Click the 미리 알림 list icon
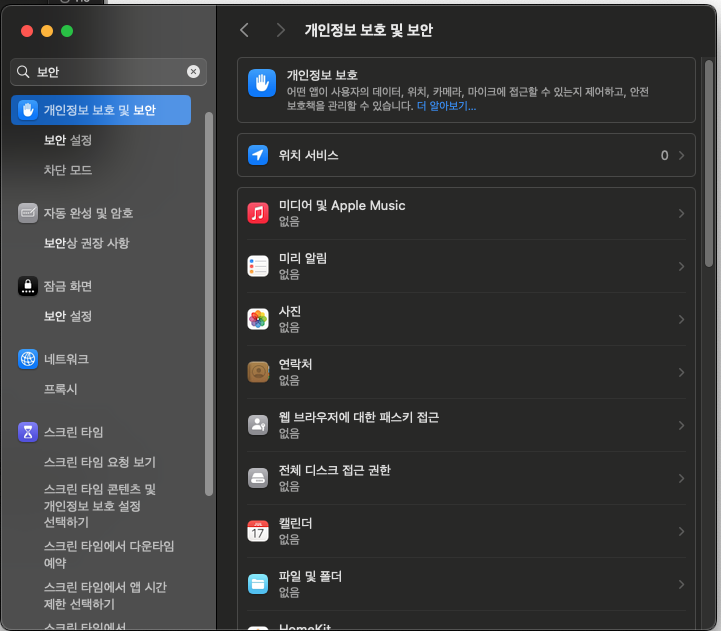 tap(258, 266)
